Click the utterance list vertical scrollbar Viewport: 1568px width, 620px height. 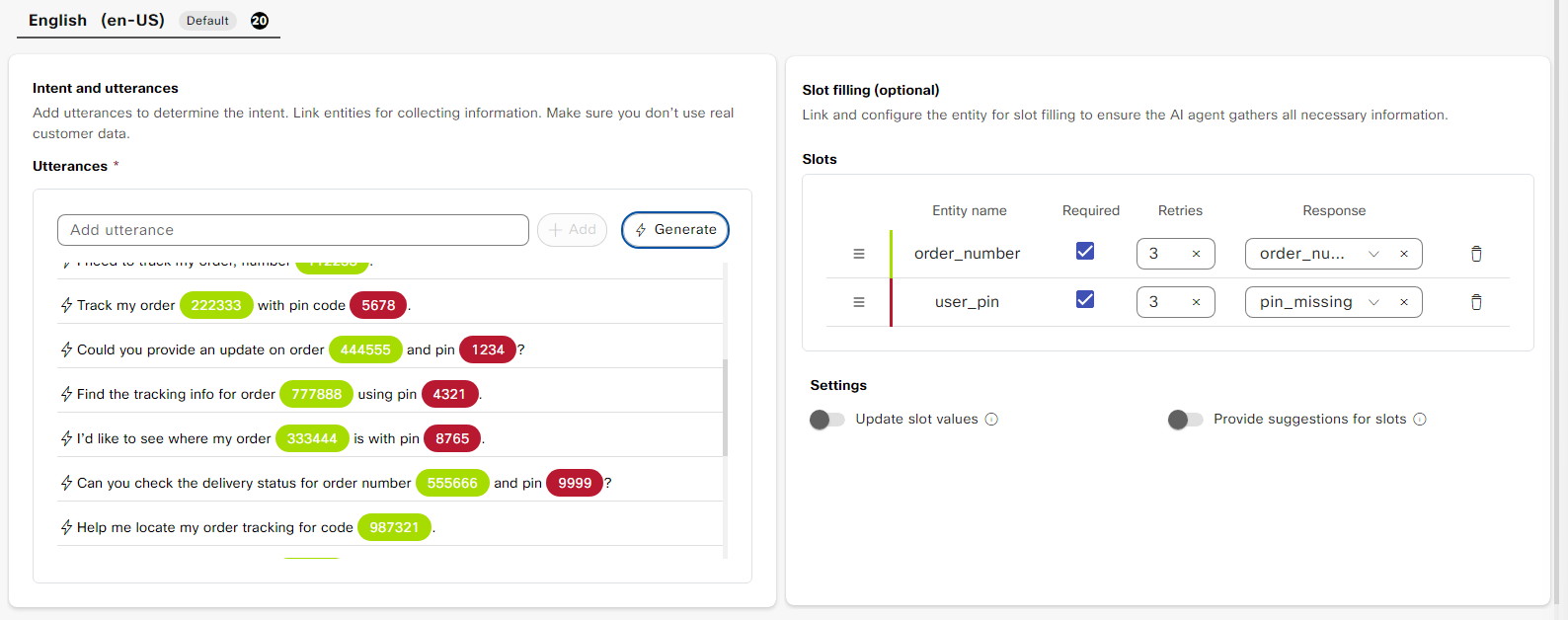point(726,407)
